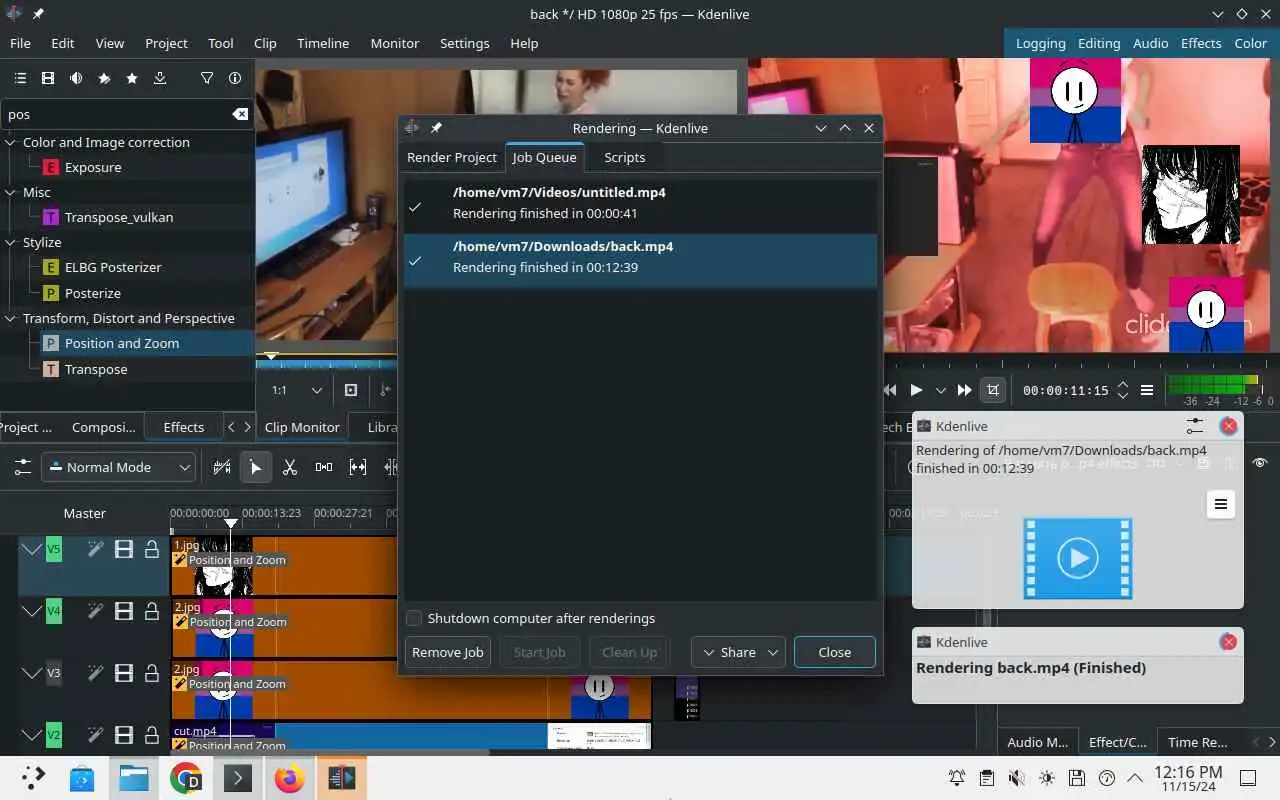Select the Razor scissors tool

tap(290, 467)
